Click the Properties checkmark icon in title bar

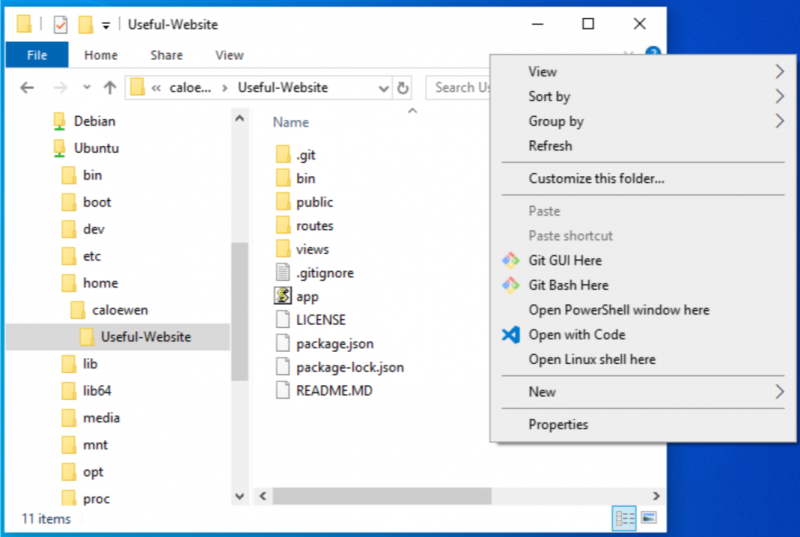60,24
